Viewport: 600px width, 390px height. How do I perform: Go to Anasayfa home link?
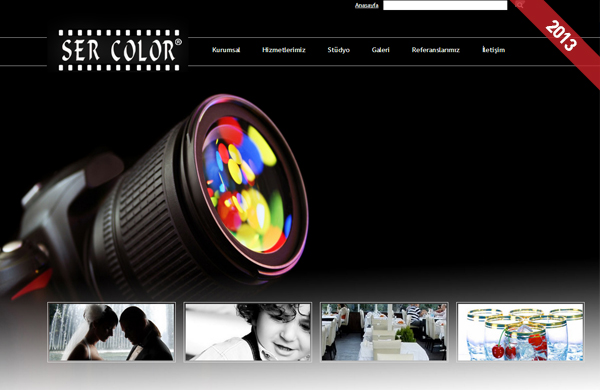(x=367, y=5)
